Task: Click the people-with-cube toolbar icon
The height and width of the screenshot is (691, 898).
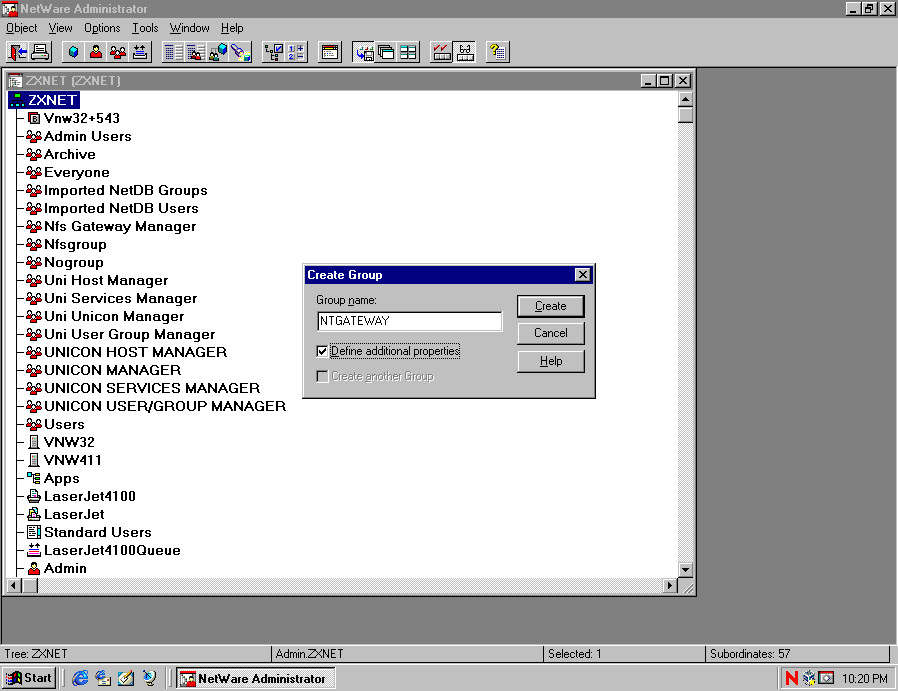Action: 218,52
